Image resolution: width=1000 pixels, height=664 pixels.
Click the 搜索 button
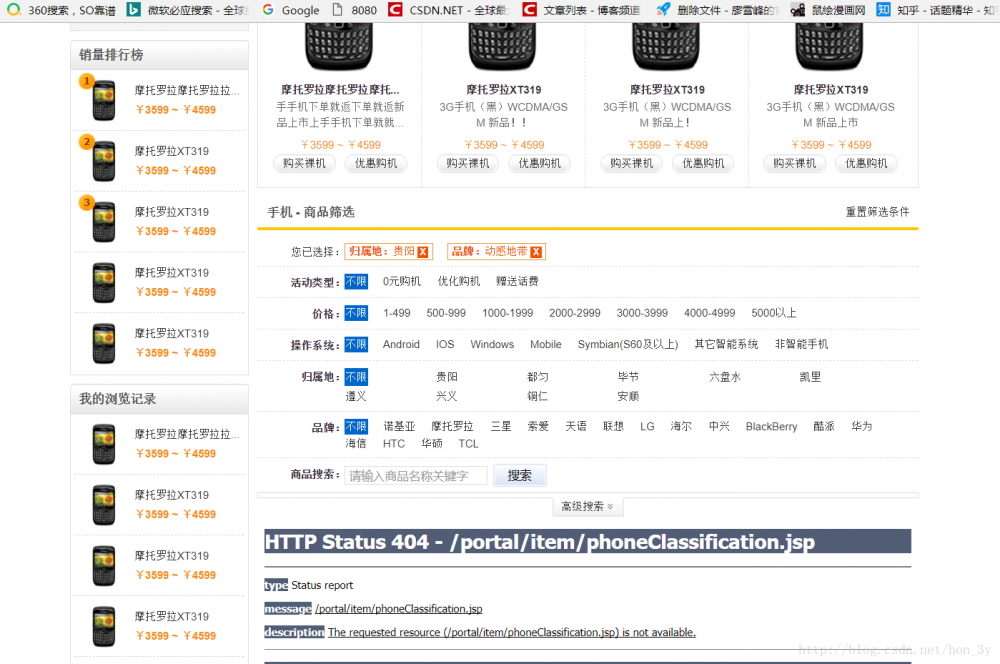pyautogui.click(x=520, y=475)
